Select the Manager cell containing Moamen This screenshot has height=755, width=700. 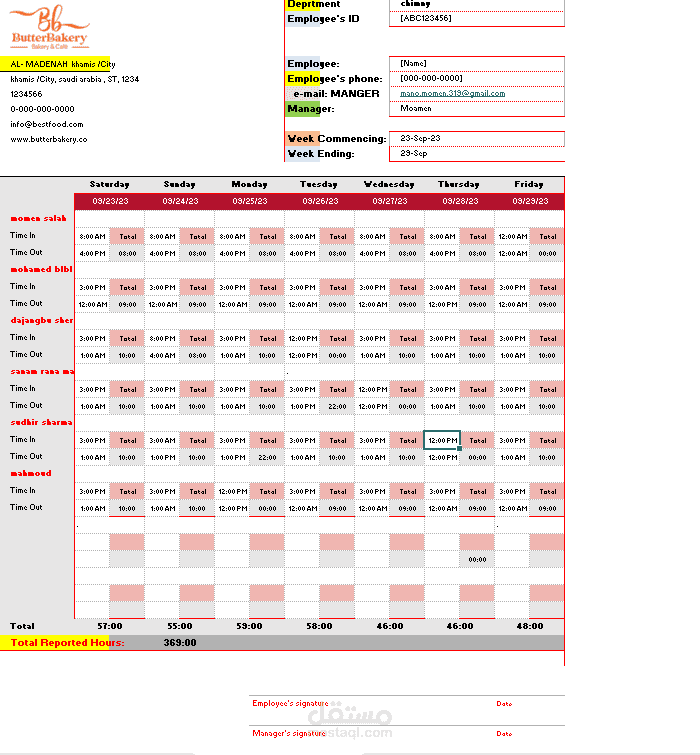[x=477, y=109]
